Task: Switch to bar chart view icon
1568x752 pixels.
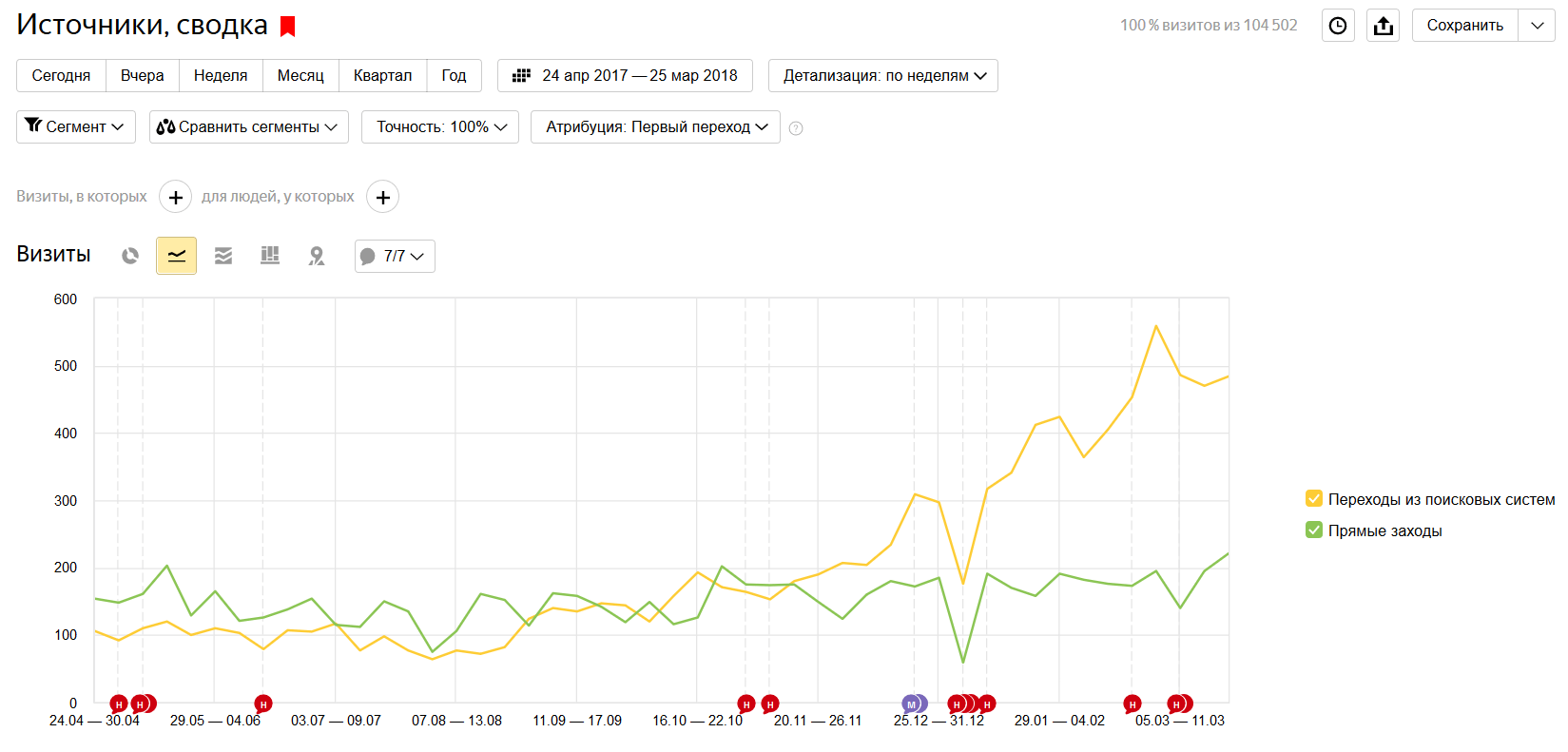Action: 270,256
